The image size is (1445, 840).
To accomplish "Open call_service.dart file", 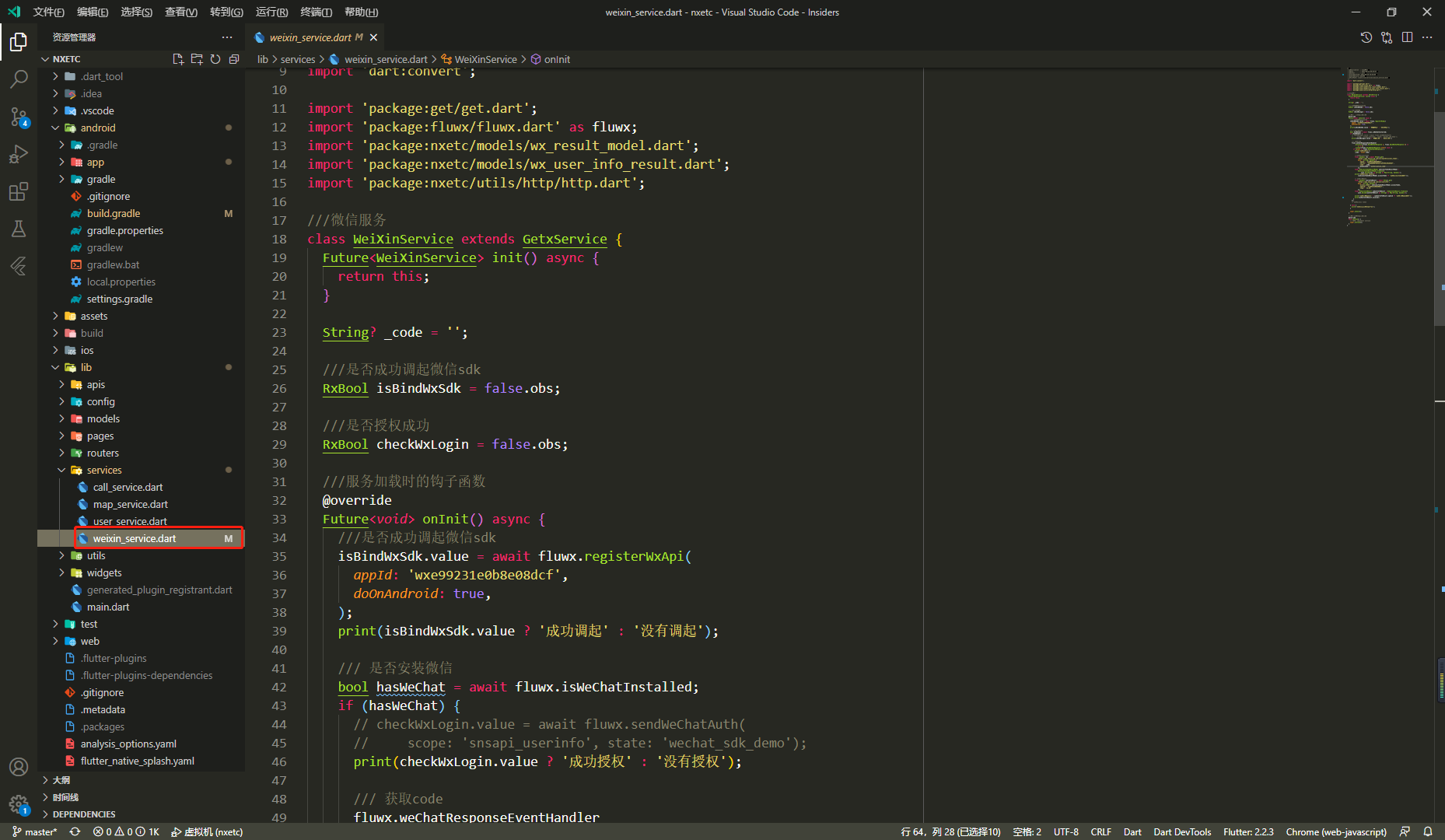I will pyautogui.click(x=141, y=487).
